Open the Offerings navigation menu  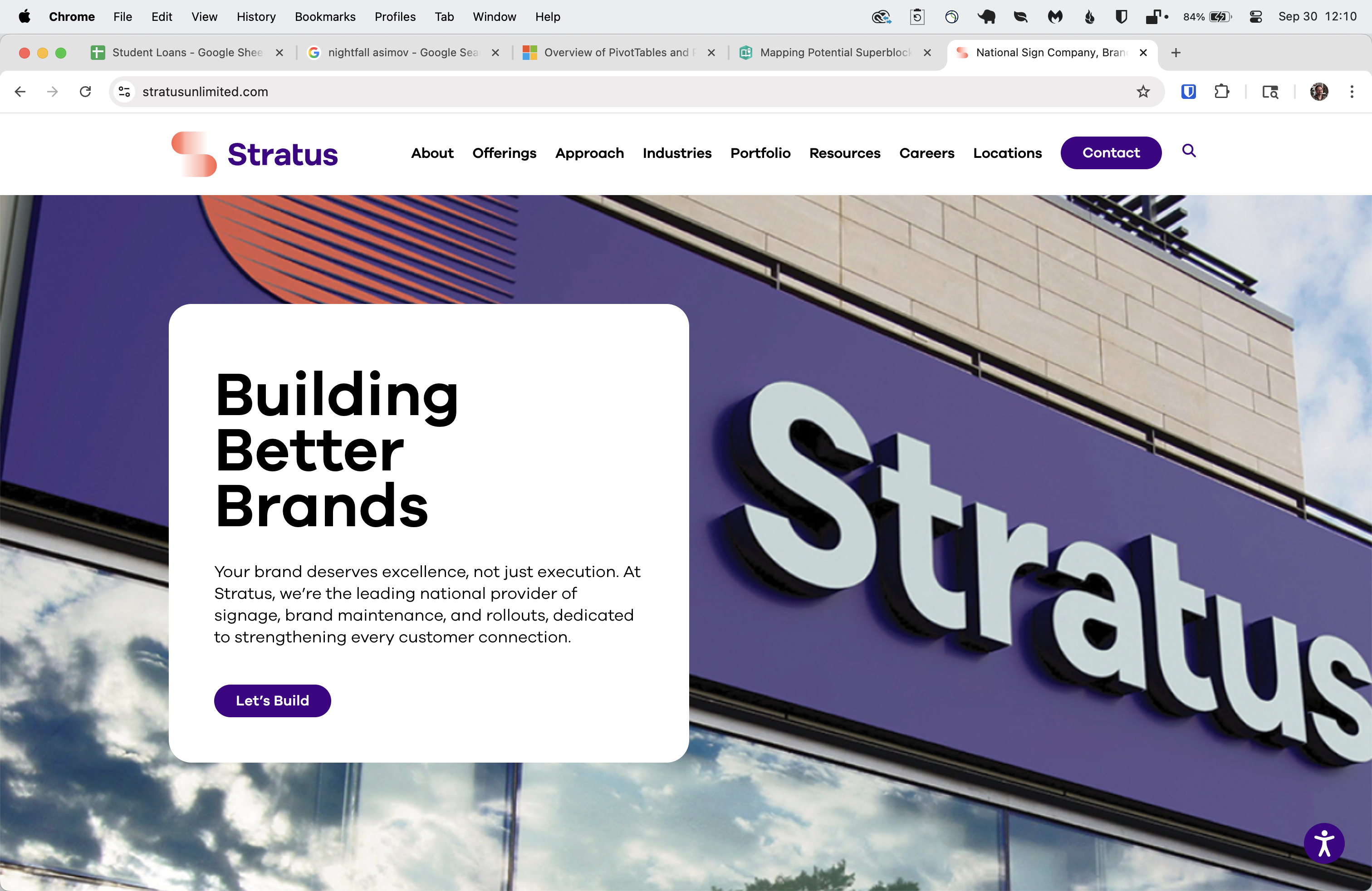pos(504,153)
